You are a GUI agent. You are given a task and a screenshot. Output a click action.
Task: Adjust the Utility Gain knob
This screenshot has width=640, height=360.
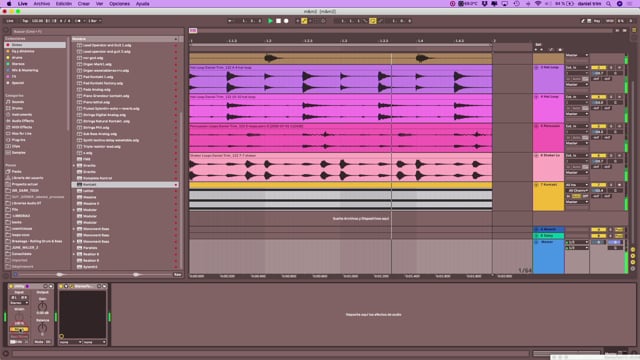[x=42, y=307]
